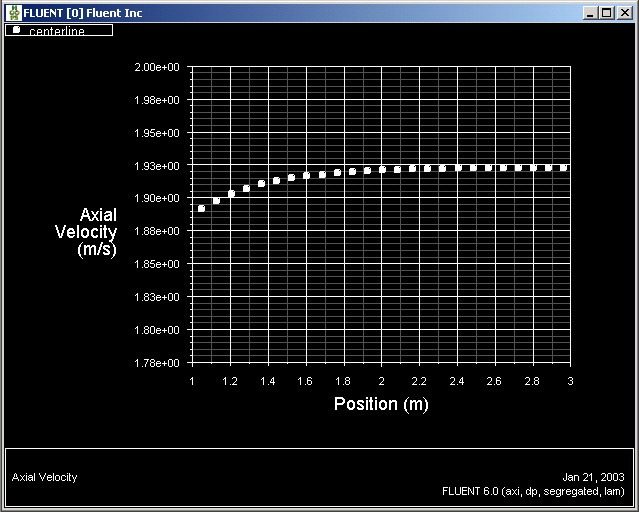The height and width of the screenshot is (512, 639).
Task: Click the last data point near position 3
Action: pos(564,168)
